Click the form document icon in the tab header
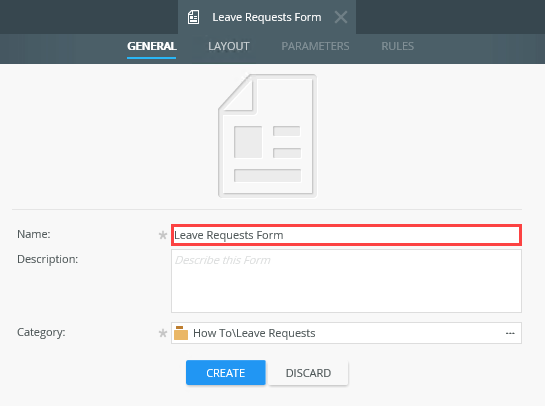Image resolution: width=545 pixels, height=406 pixels. click(x=193, y=17)
